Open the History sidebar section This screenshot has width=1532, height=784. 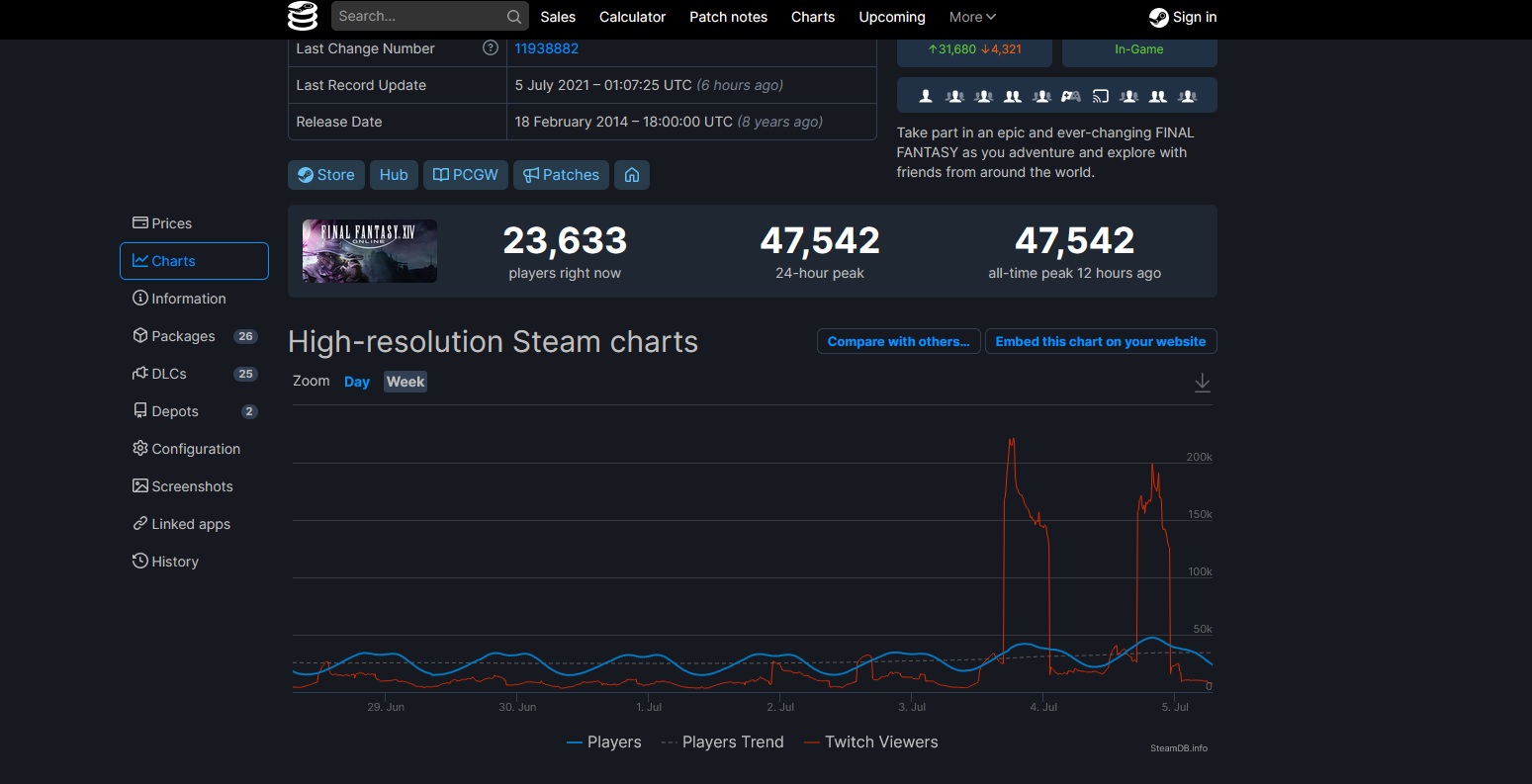click(x=194, y=562)
